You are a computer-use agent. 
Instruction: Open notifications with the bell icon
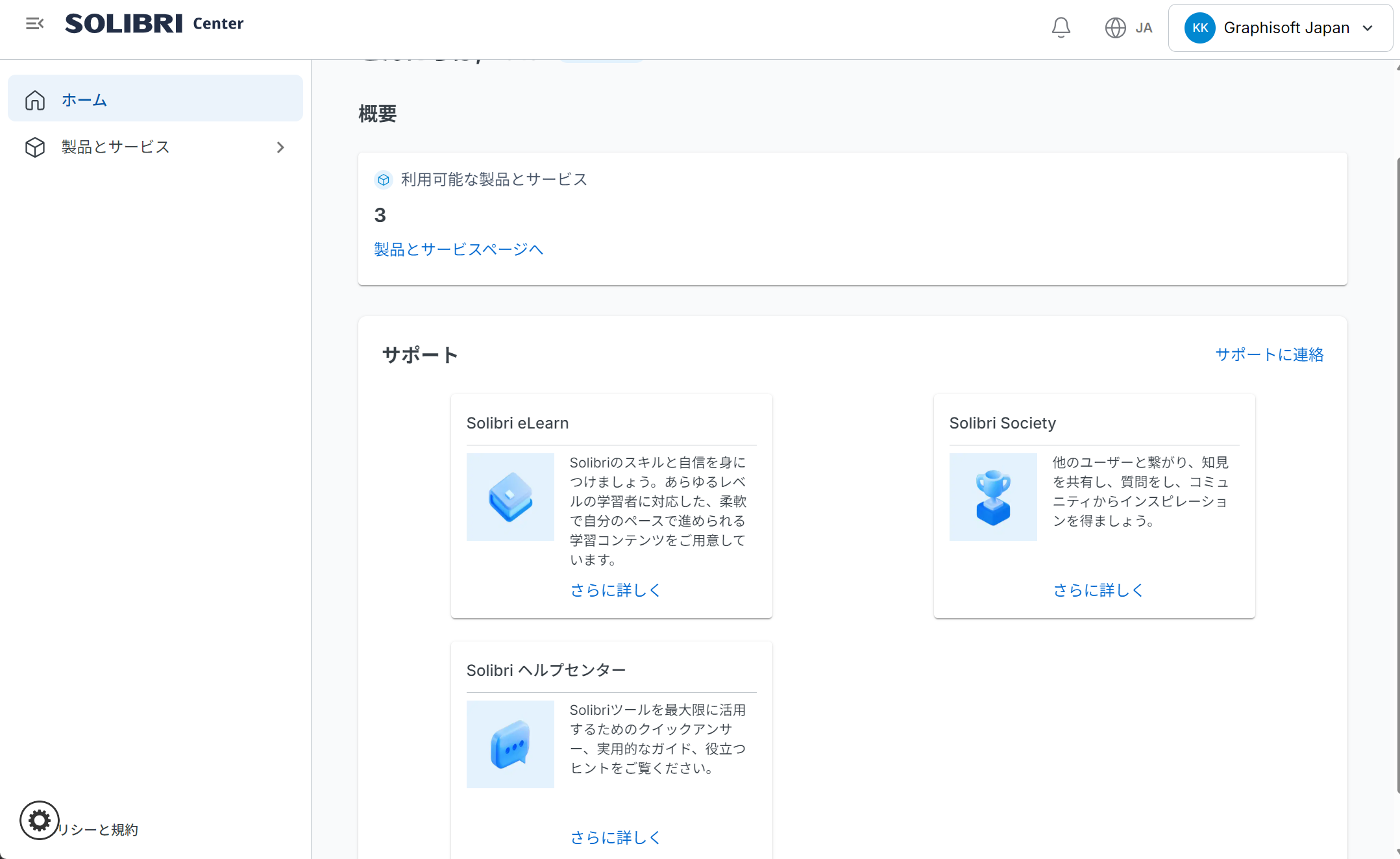(1061, 27)
